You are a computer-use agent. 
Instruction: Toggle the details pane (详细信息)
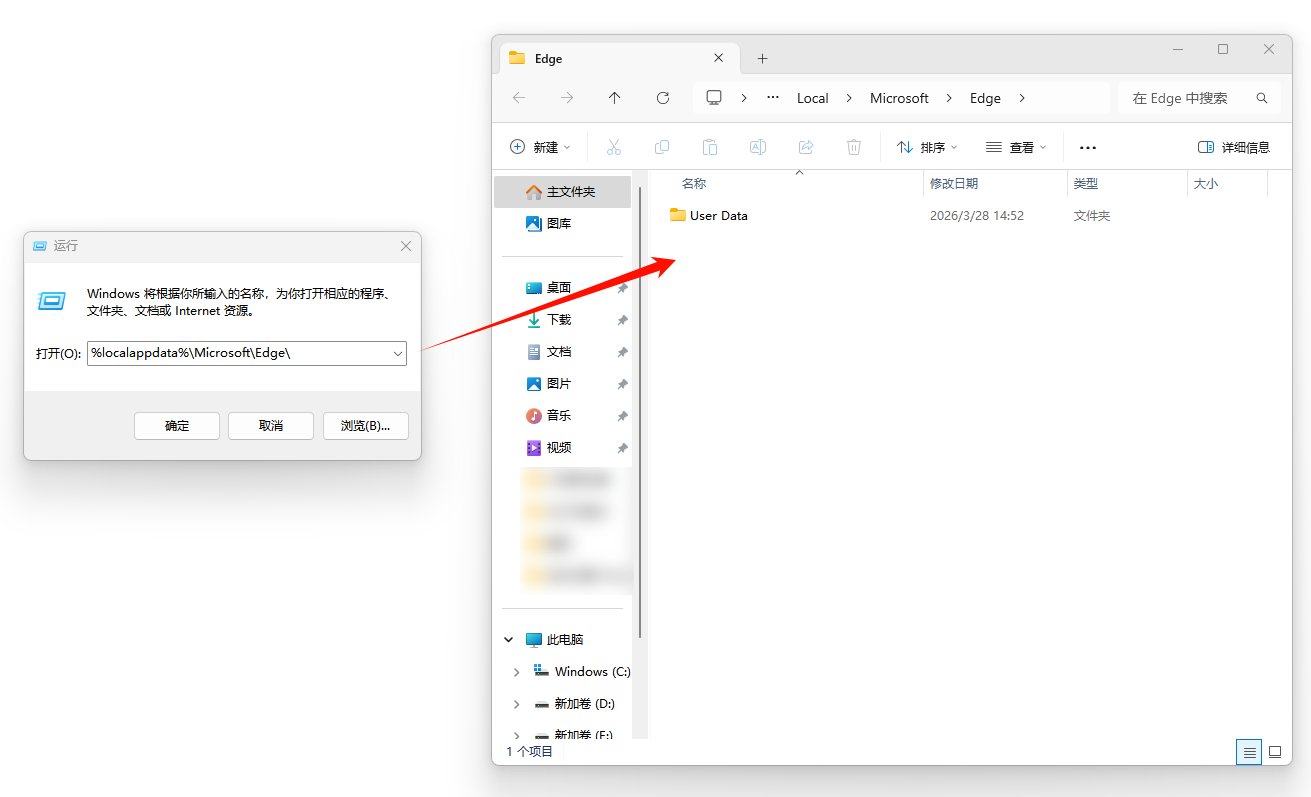tap(1233, 147)
